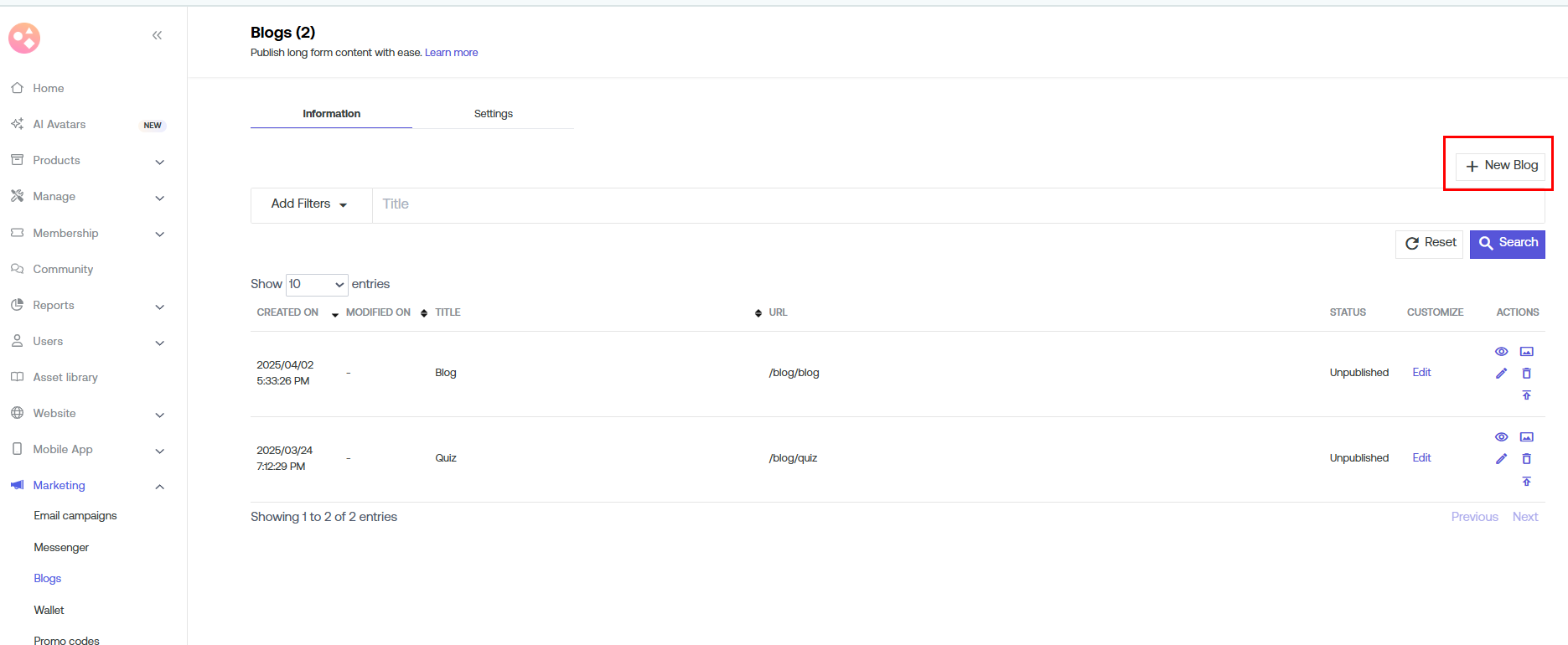Sort the table by Created On column
The width and height of the screenshot is (1568, 645).
(x=287, y=312)
